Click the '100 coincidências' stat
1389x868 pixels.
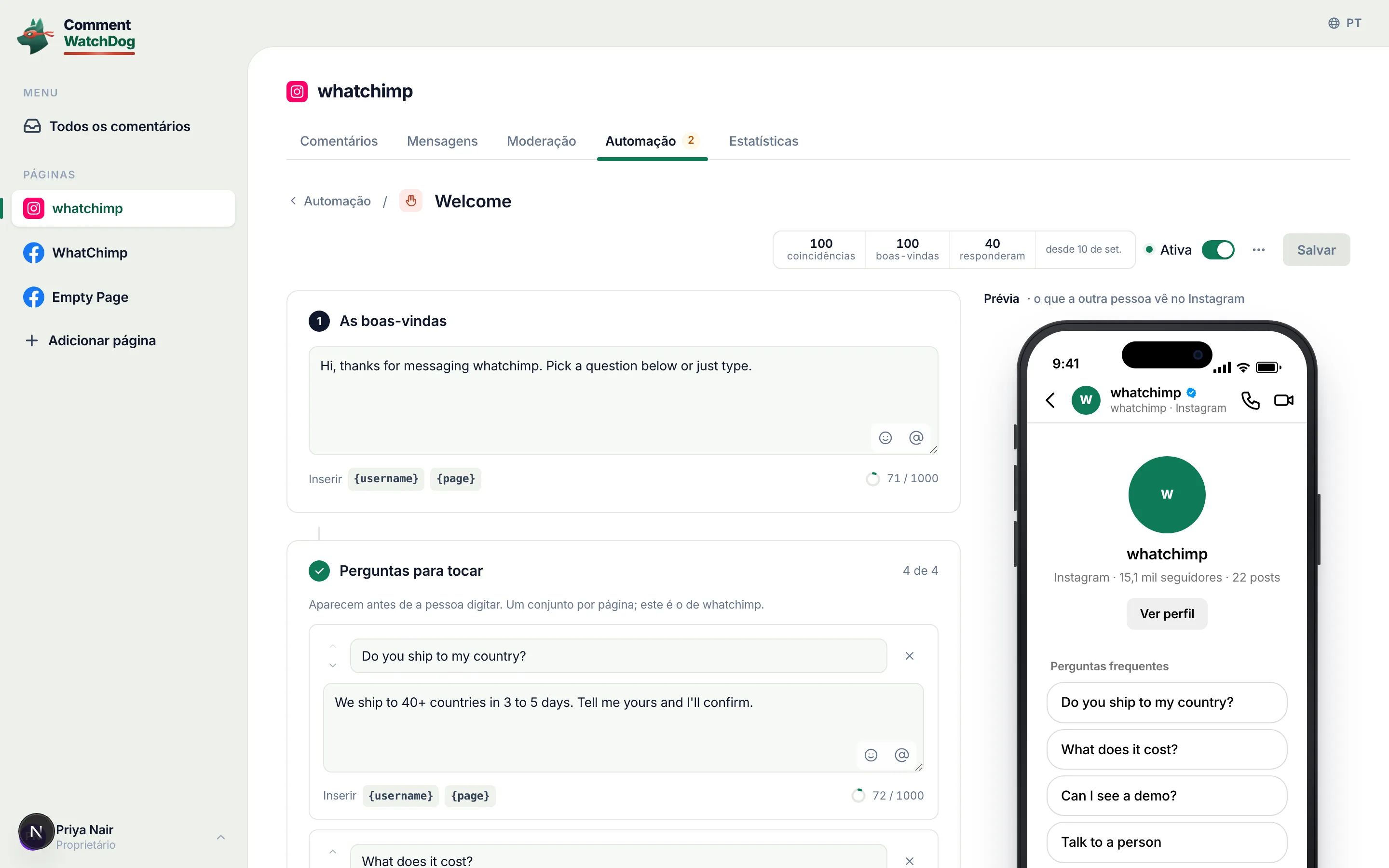point(821,250)
